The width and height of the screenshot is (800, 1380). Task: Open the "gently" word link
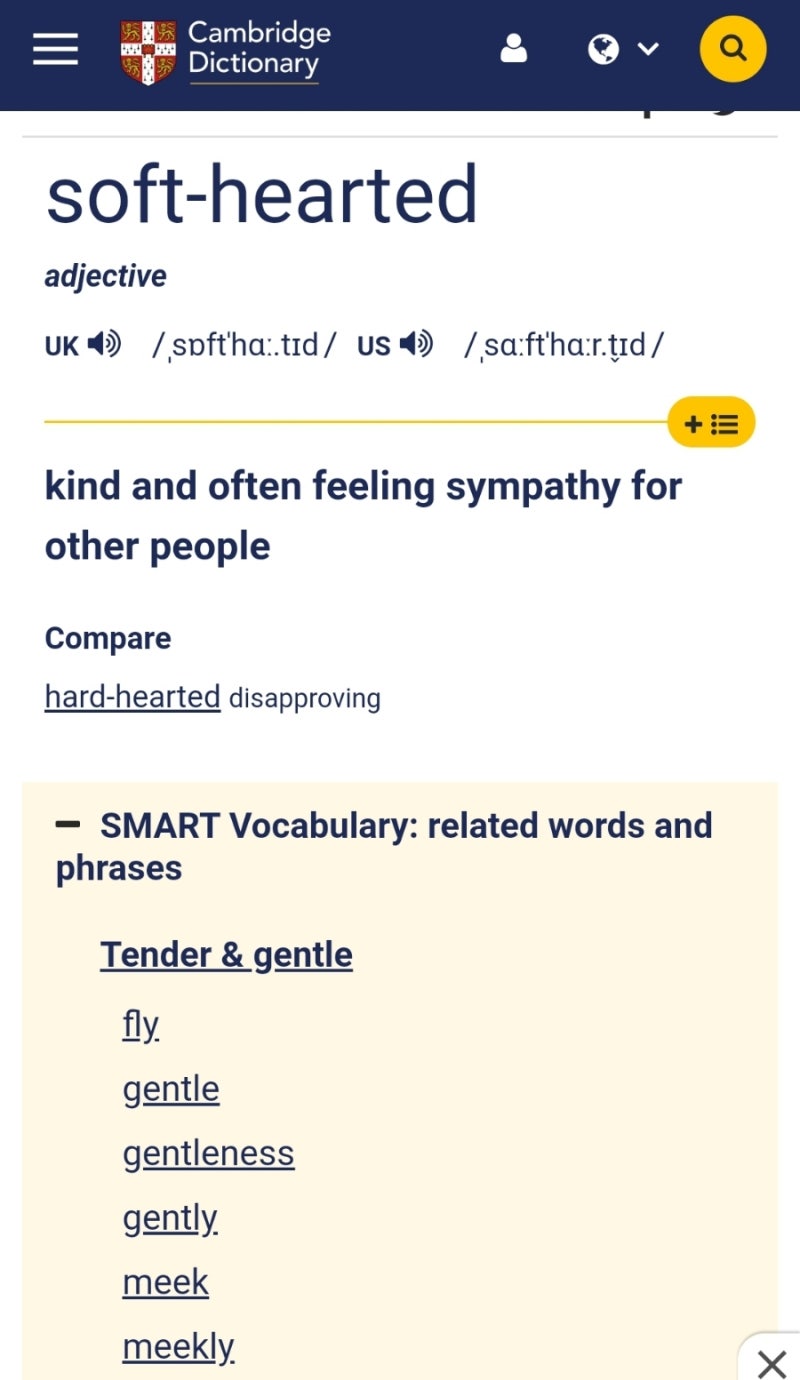click(x=170, y=1218)
